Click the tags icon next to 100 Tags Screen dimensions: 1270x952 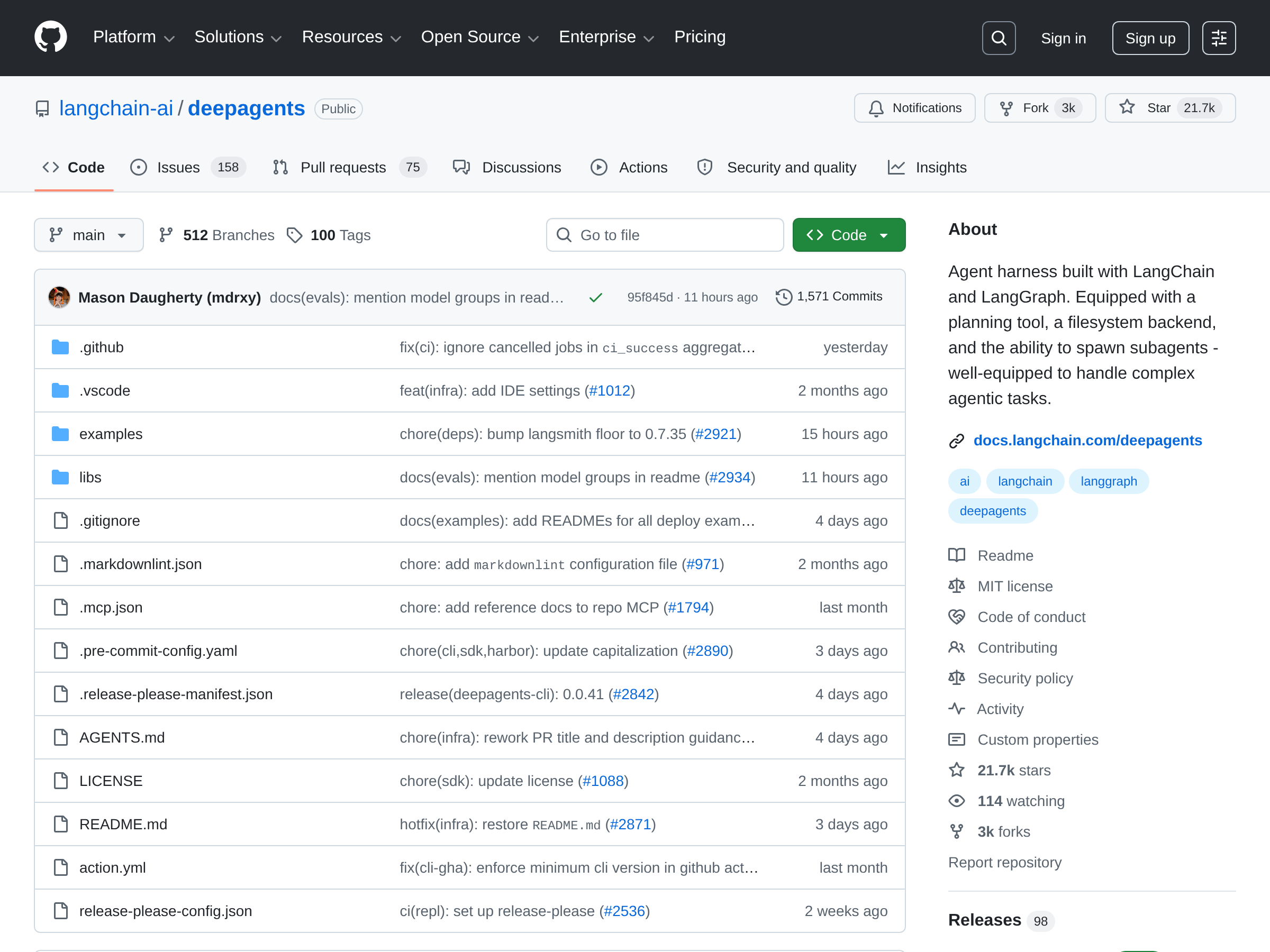click(295, 235)
